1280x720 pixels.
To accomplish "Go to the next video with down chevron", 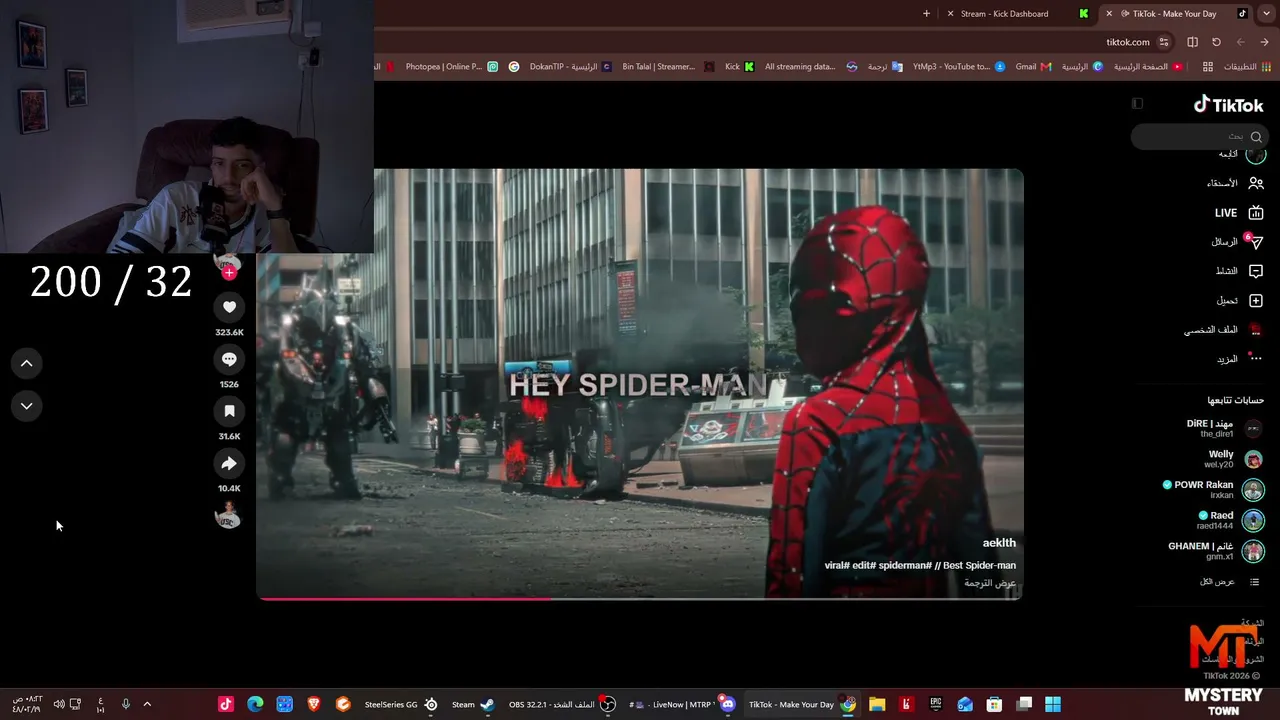I will coord(27,406).
